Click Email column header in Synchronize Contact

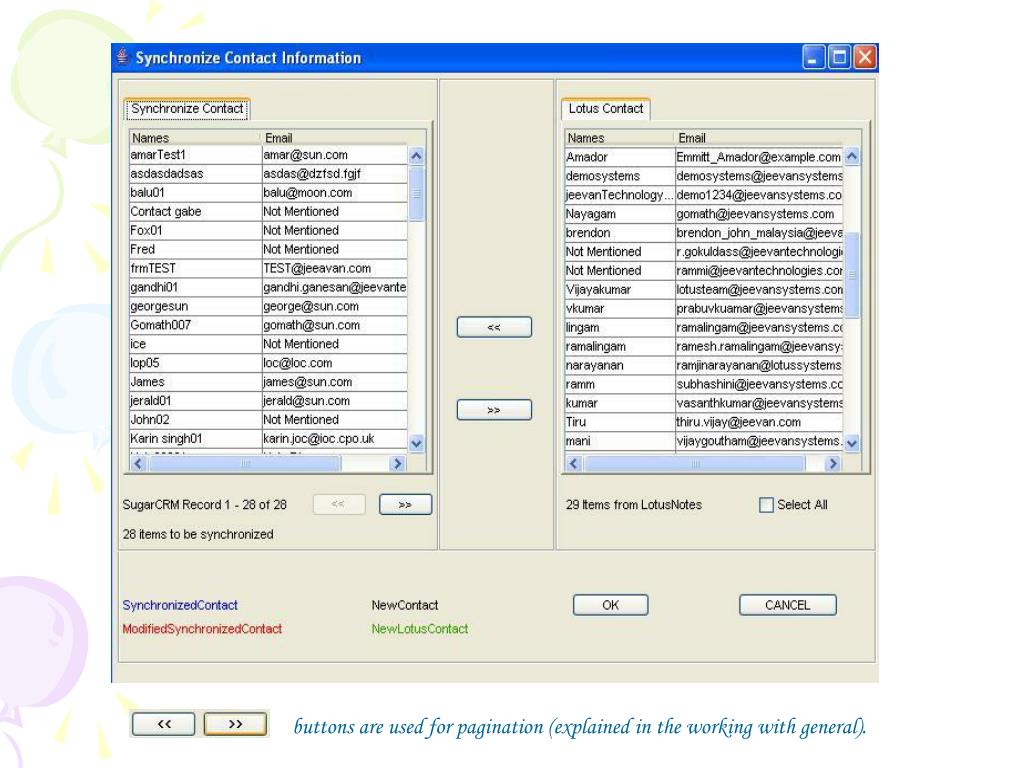[334, 138]
